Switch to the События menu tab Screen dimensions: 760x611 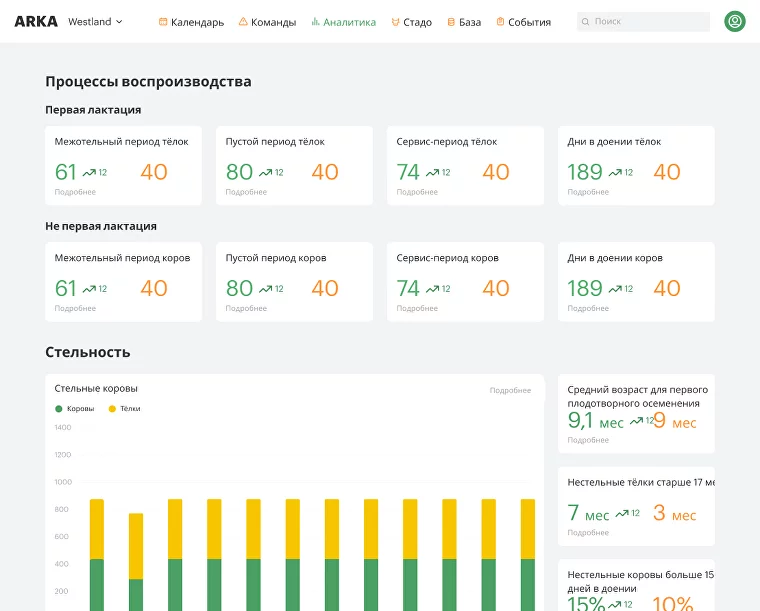point(529,22)
